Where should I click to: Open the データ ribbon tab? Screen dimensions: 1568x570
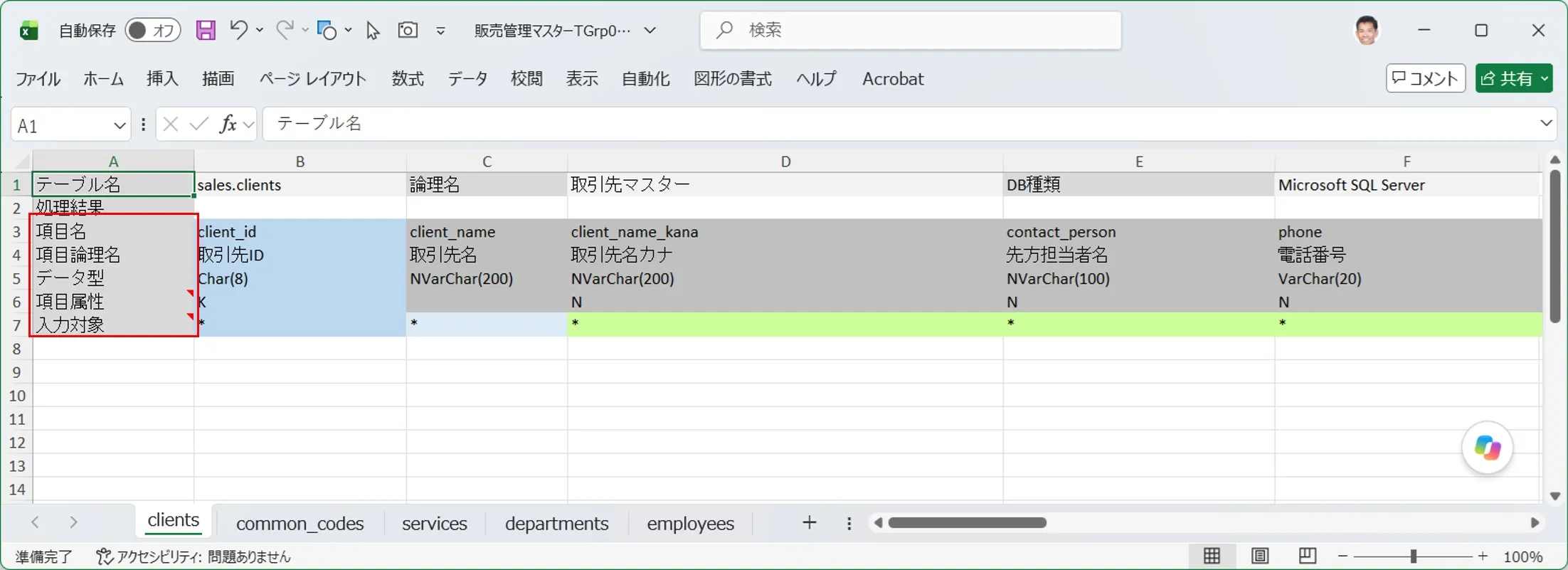pos(467,79)
